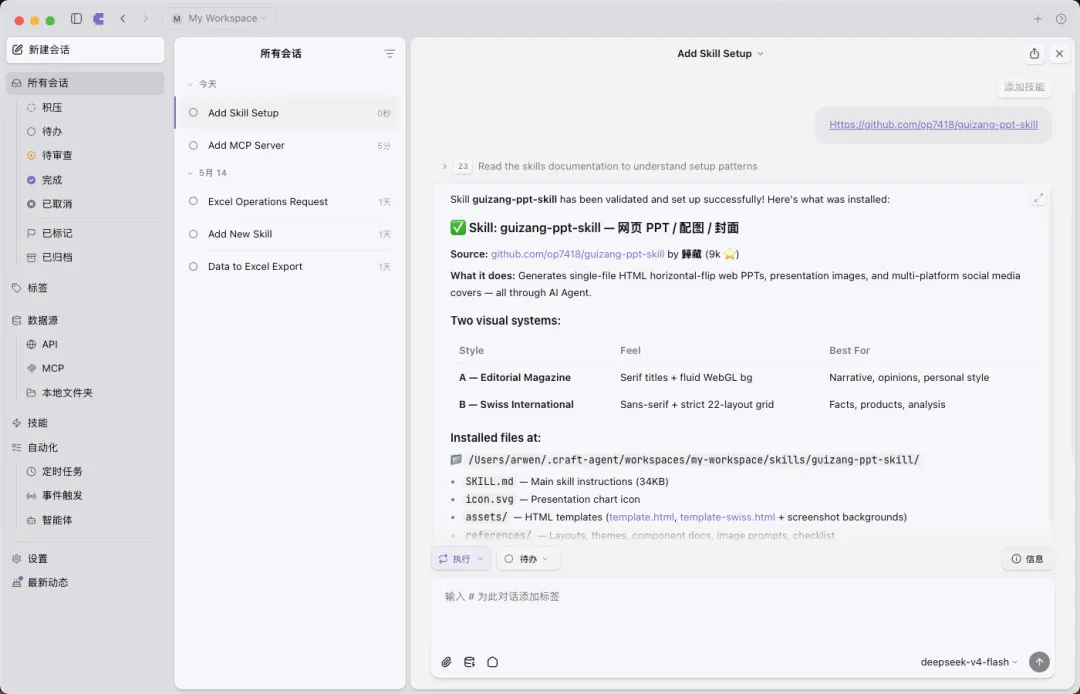Click the expand icon on the response card
Screen dimensions: 1080x694
(x=1038, y=198)
